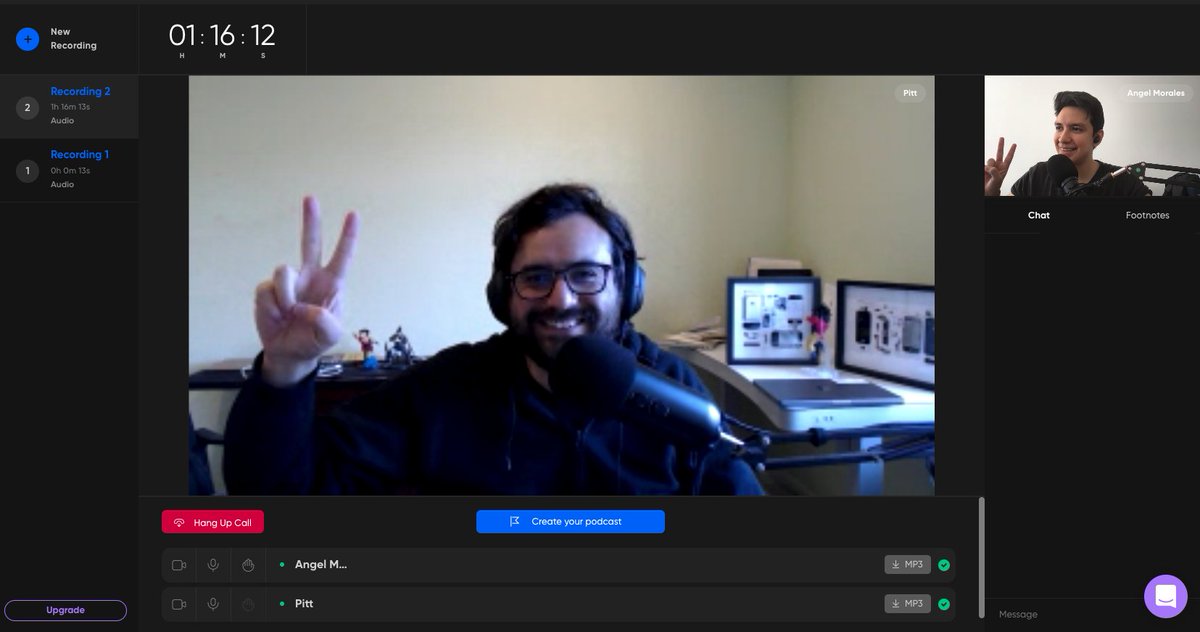Click the Angel Morales name label
The height and width of the screenshot is (632, 1200).
click(x=1155, y=93)
